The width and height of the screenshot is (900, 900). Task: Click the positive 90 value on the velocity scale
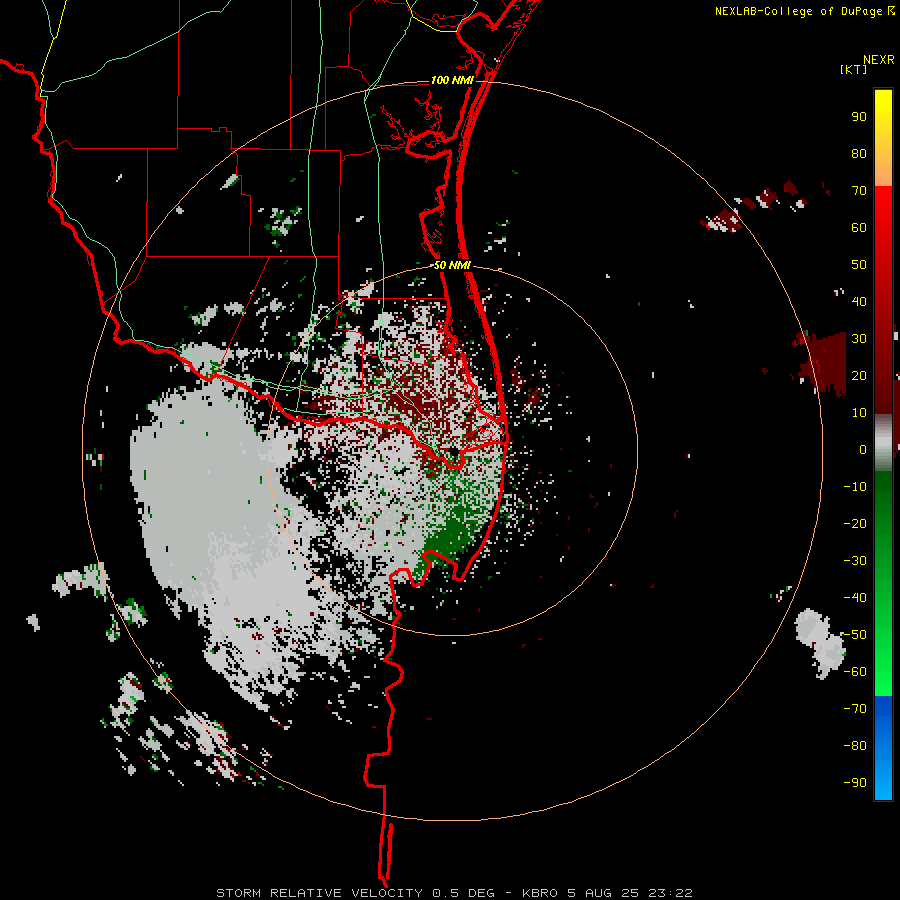pyautogui.click(x=859, y=117)
